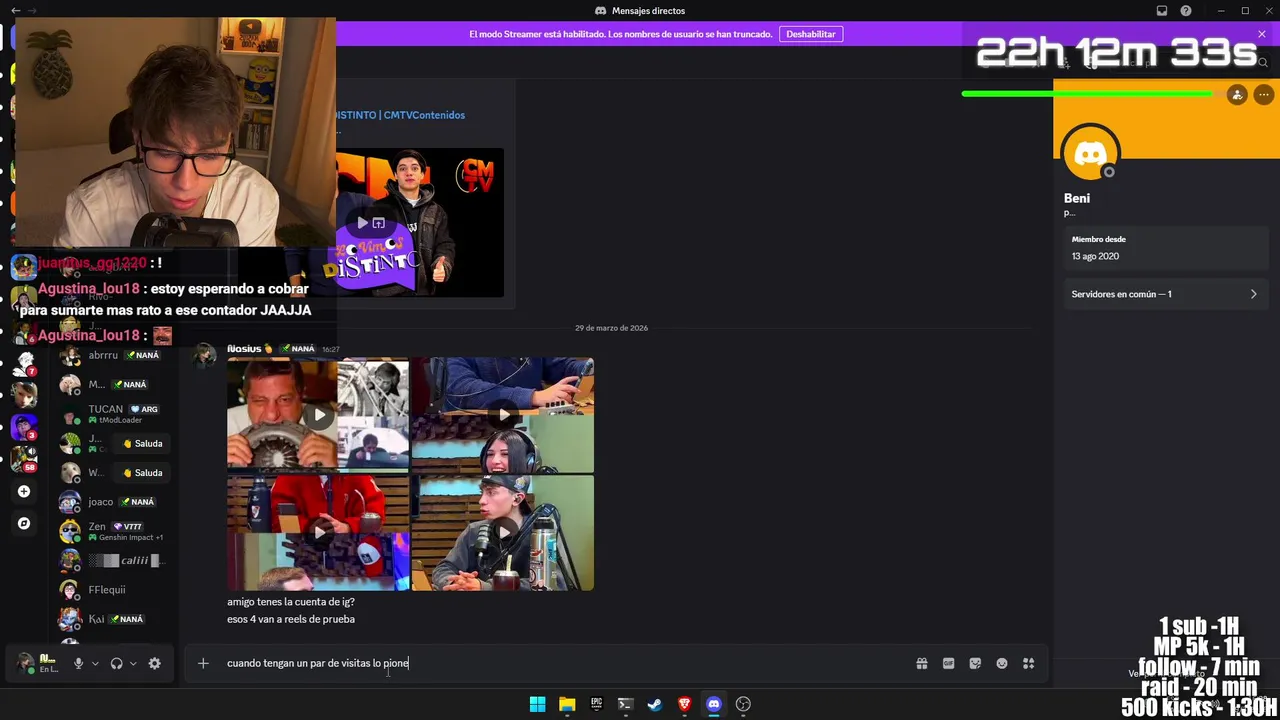
Task: Open Terminal from the taskbar
Action: click(625, 704)
